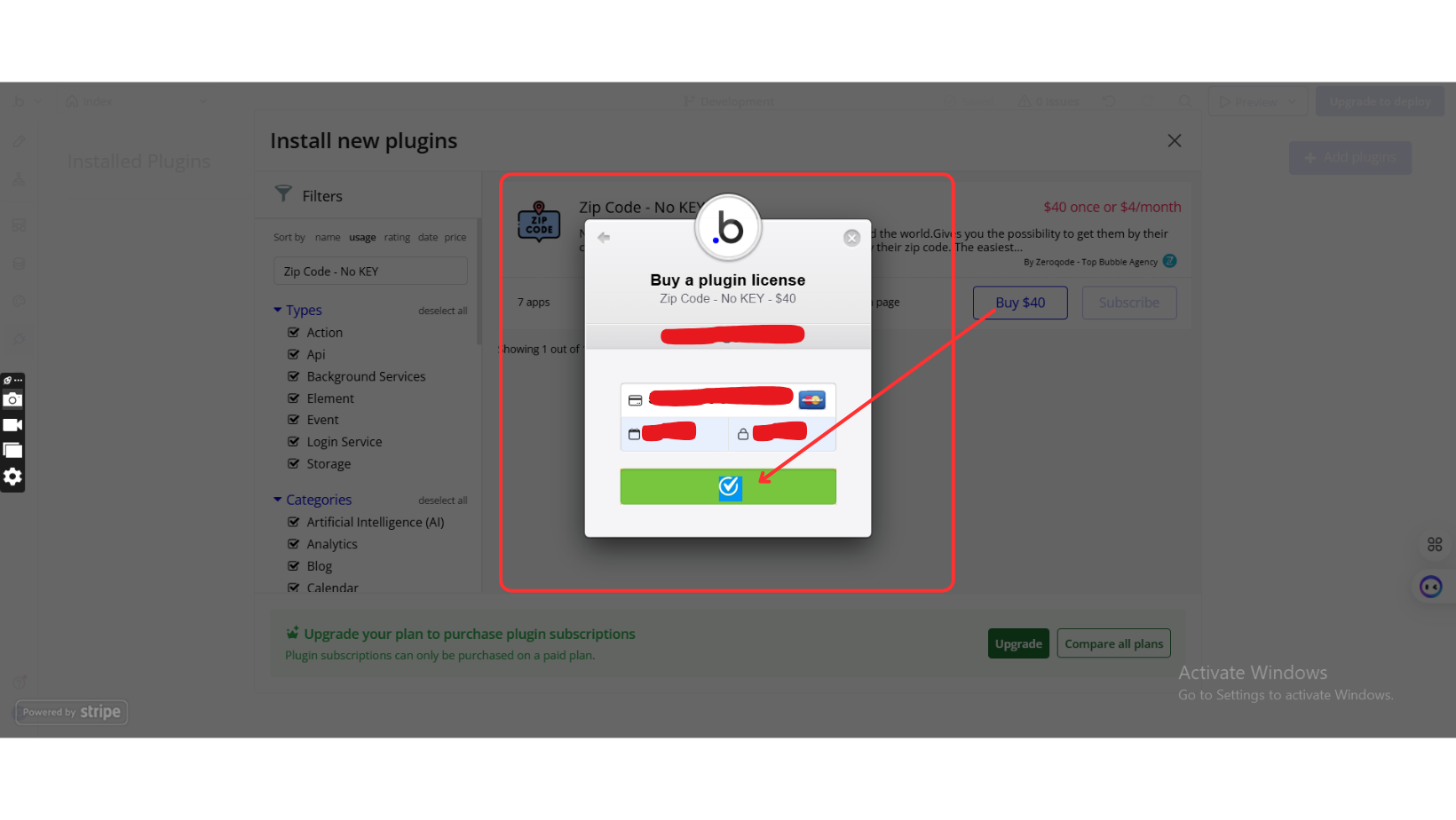The width and height of the screenshot is (1456, 820).
Task: Click Upgrade to deploy button
Action: point(1380,102)
